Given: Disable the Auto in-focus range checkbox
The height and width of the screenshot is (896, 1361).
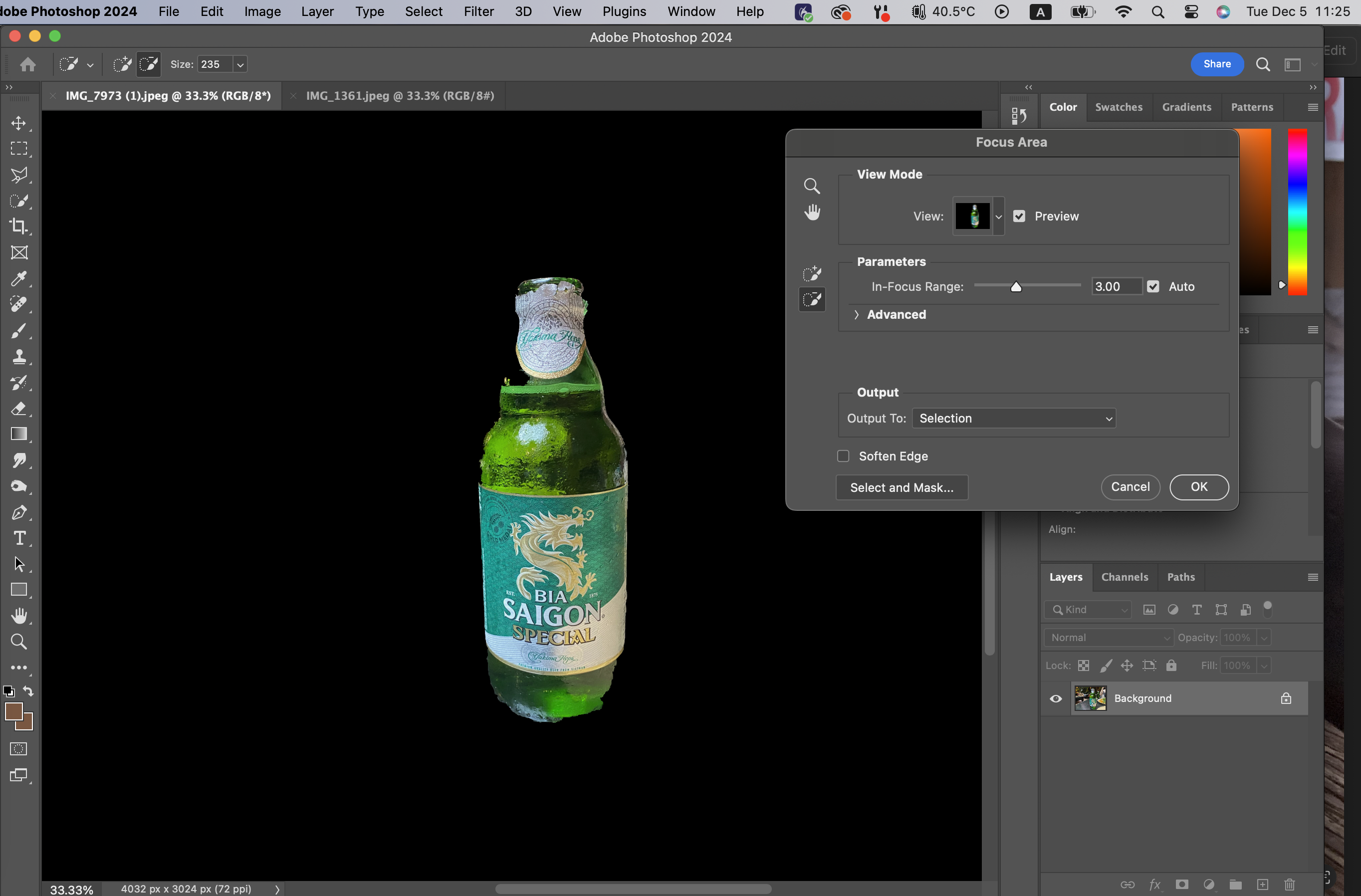Looking at the screenshot, I should tap(1153, 286).
